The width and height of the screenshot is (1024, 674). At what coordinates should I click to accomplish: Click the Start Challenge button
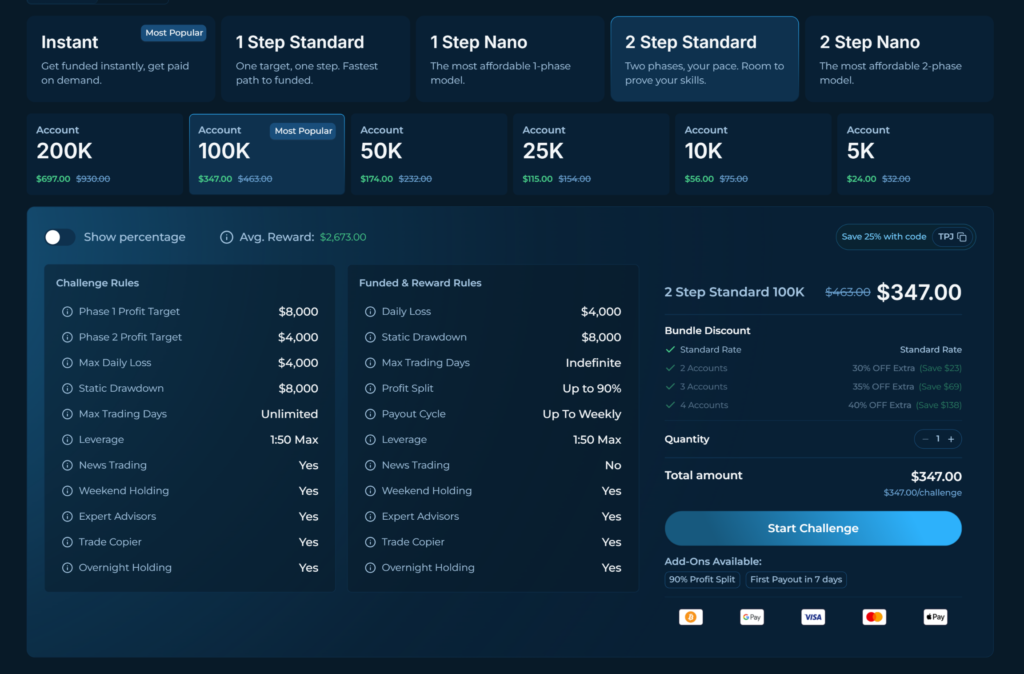tap(813, 528)
